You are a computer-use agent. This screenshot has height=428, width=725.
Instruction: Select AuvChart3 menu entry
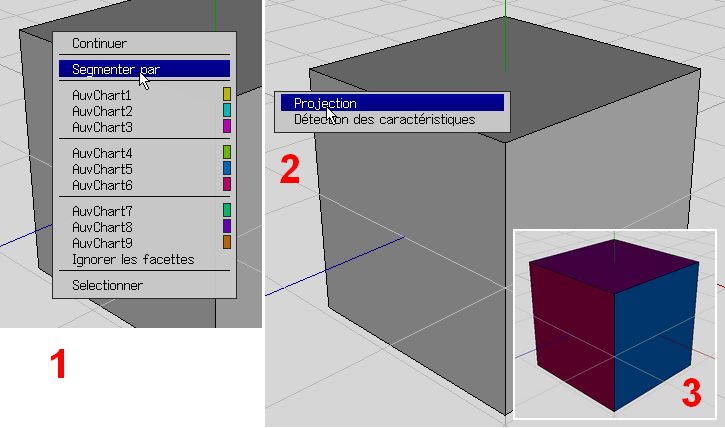144,127
